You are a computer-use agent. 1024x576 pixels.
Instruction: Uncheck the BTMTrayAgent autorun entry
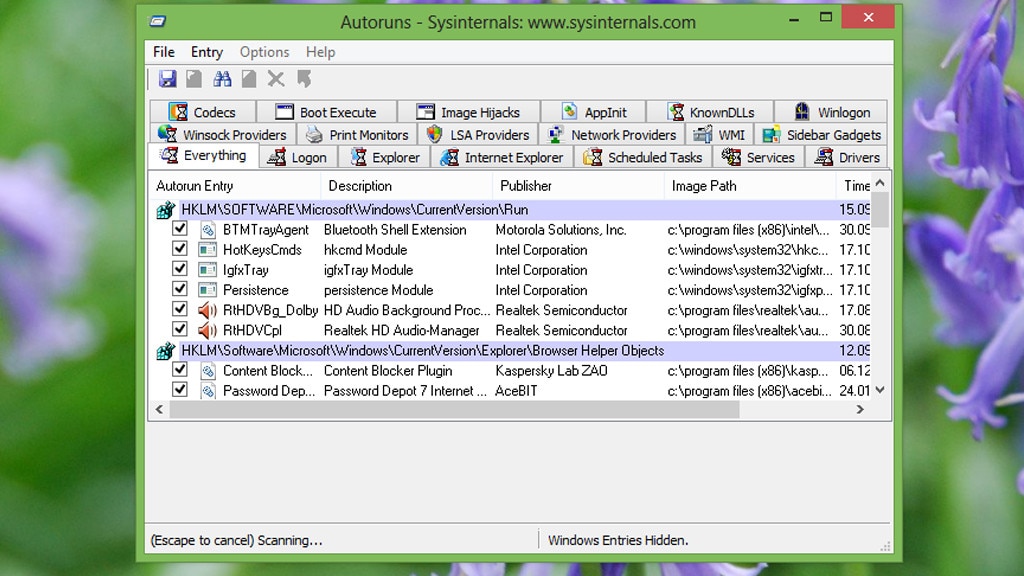[180, 229]
